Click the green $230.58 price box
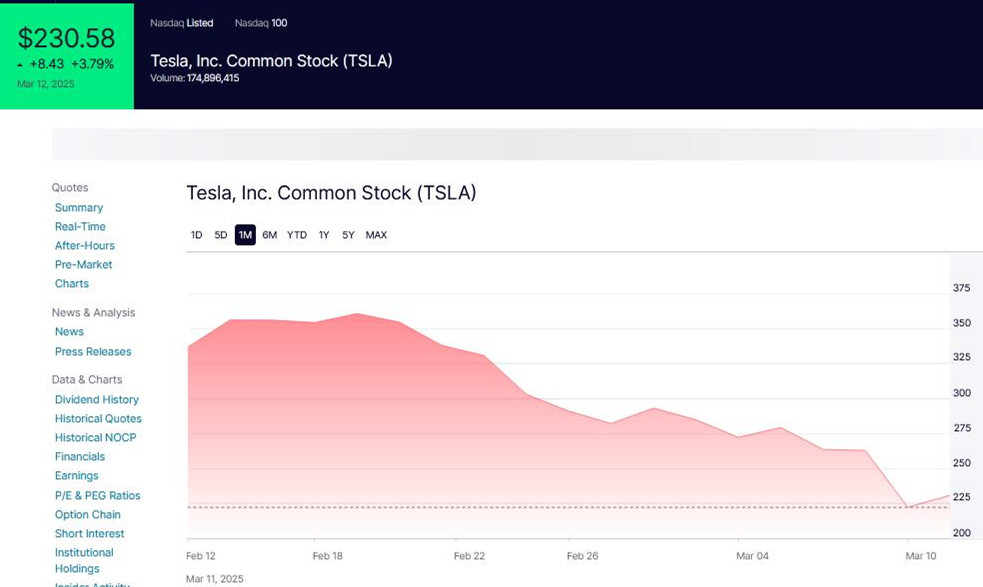 tap(67, 55)
